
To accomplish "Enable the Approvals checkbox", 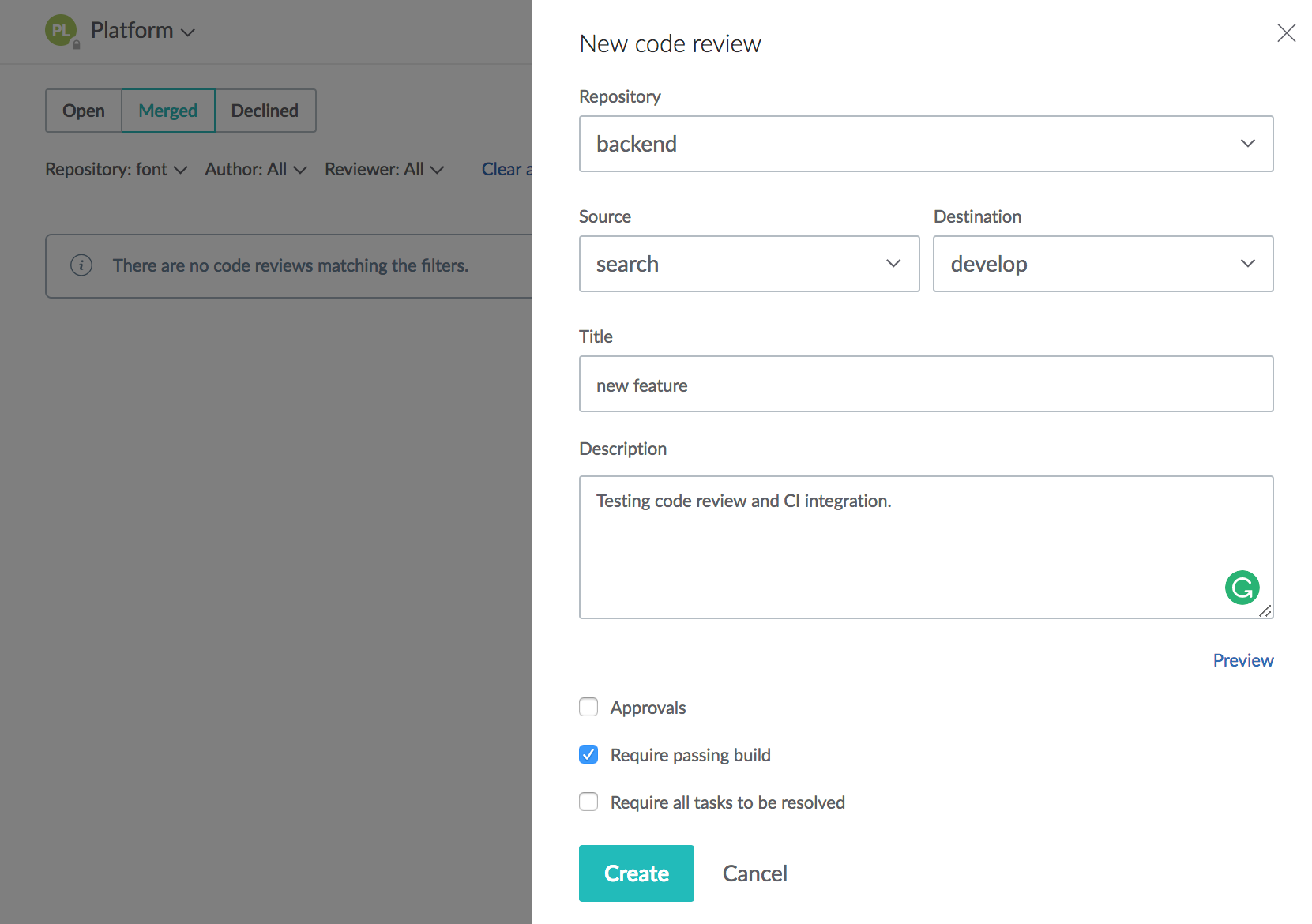I will pos(588,707).
